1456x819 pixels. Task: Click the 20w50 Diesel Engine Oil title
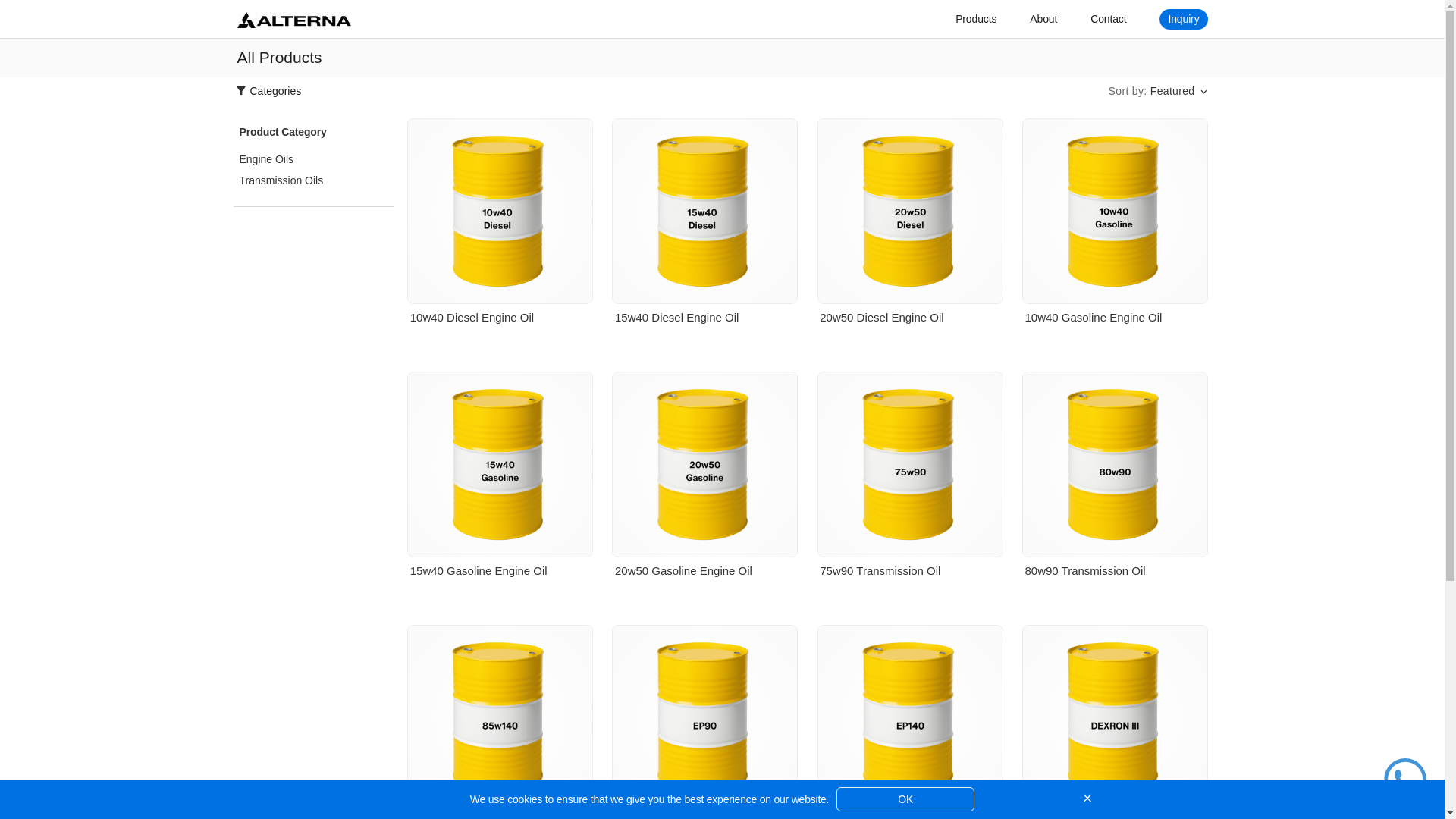pos(881,318)
